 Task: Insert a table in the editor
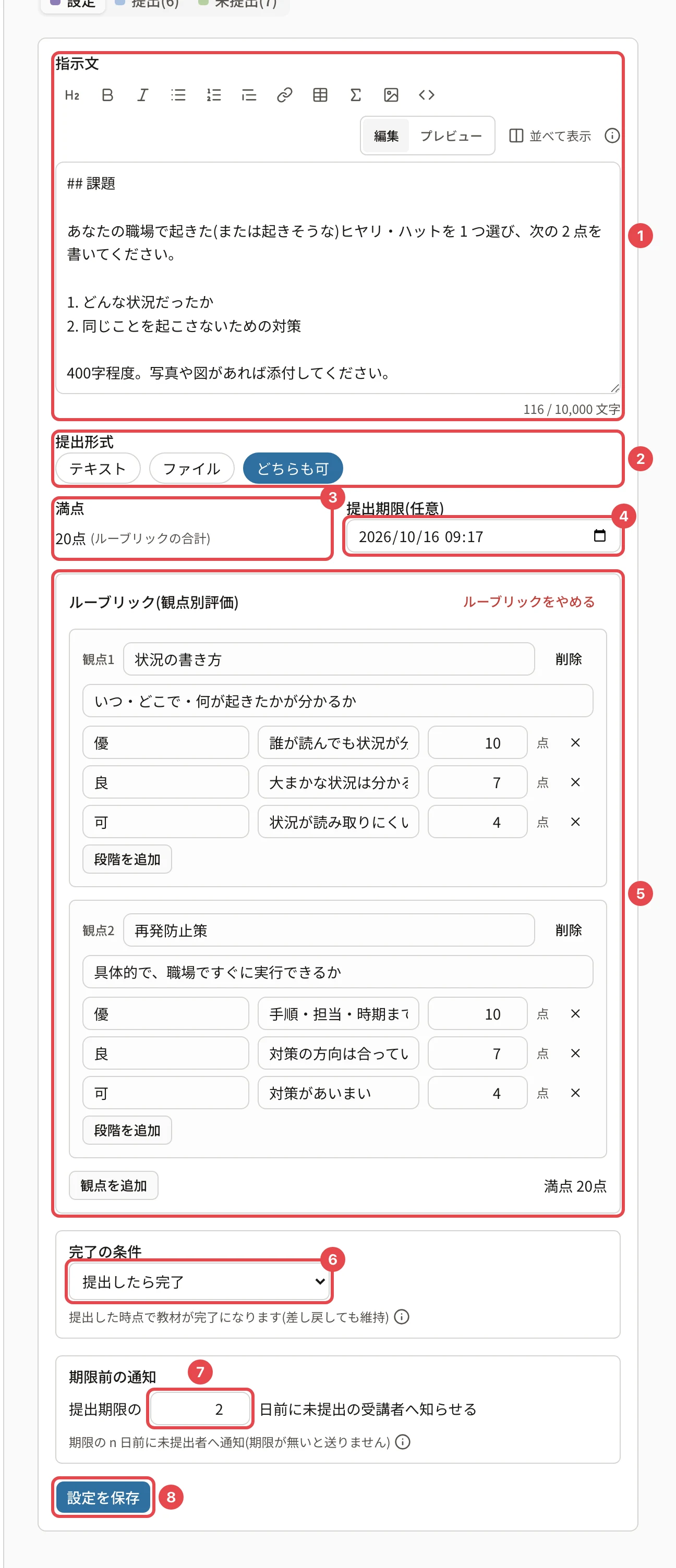click(x=320, y=95)
